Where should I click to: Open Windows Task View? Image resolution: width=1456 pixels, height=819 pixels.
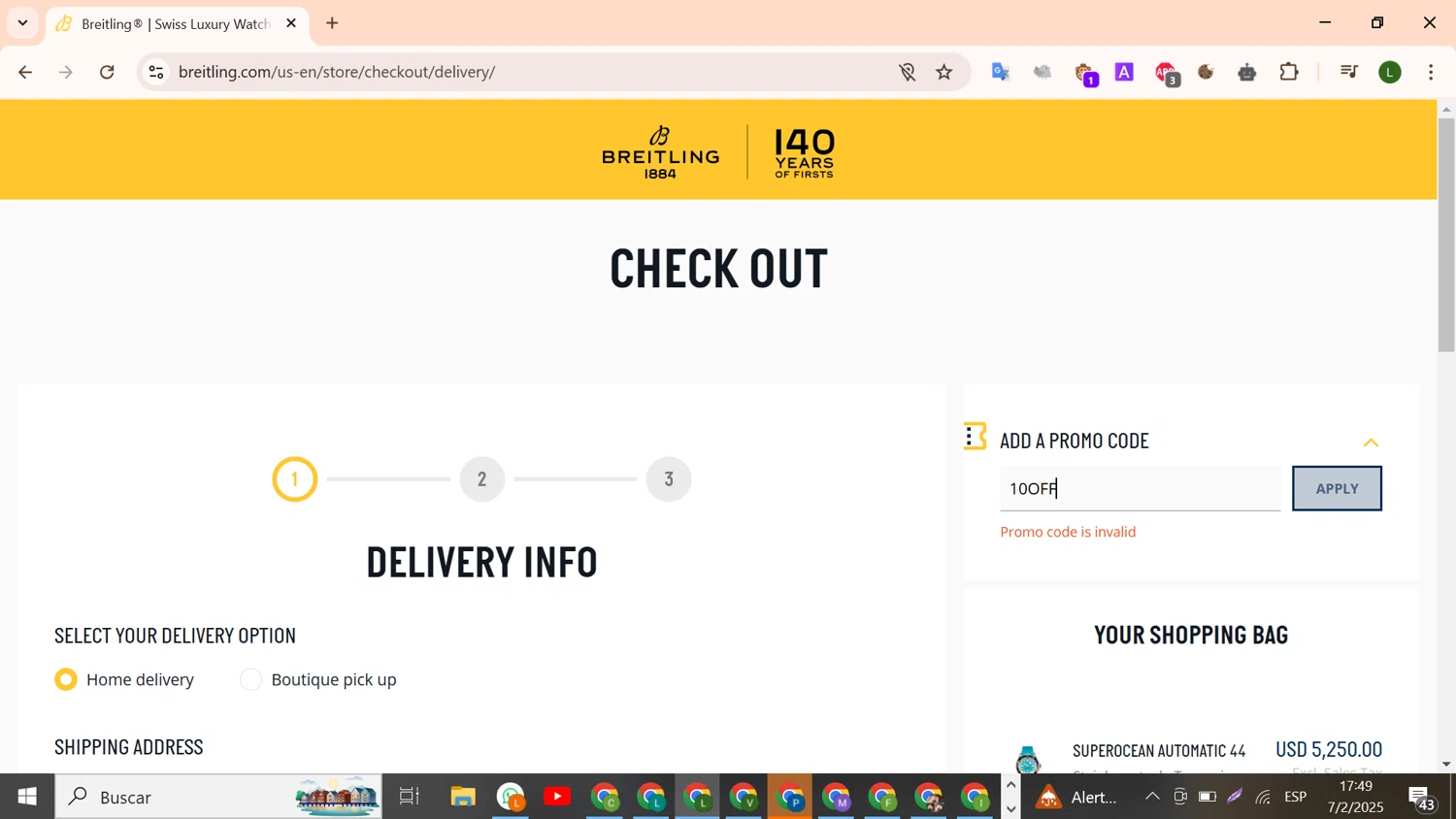coord(409,797)
